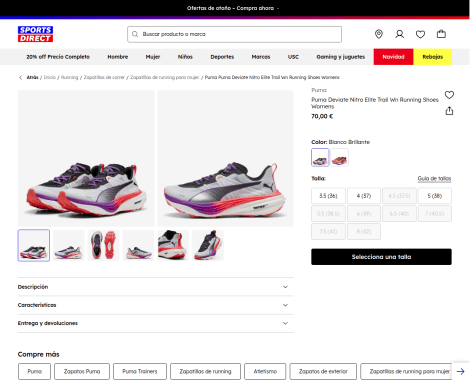Choose size 7 (40.5)
The image size is (475, 380).
tap(435, 214)
